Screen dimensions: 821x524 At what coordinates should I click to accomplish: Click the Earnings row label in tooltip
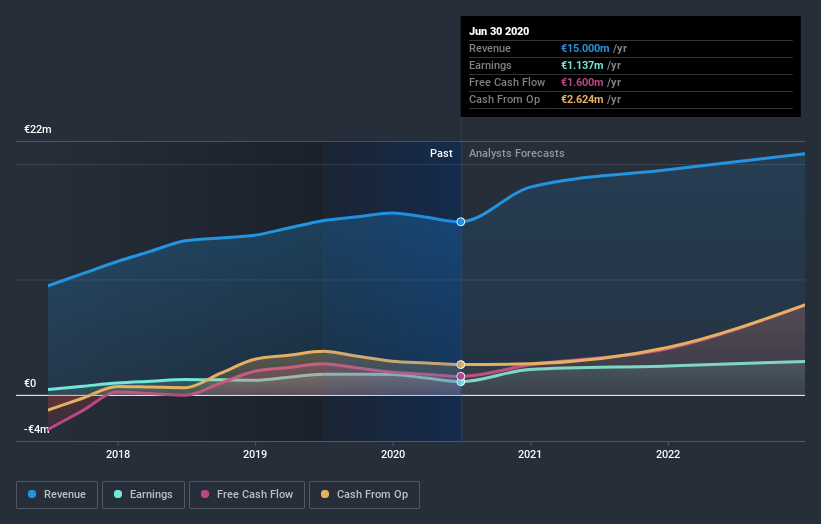(490, 65)
